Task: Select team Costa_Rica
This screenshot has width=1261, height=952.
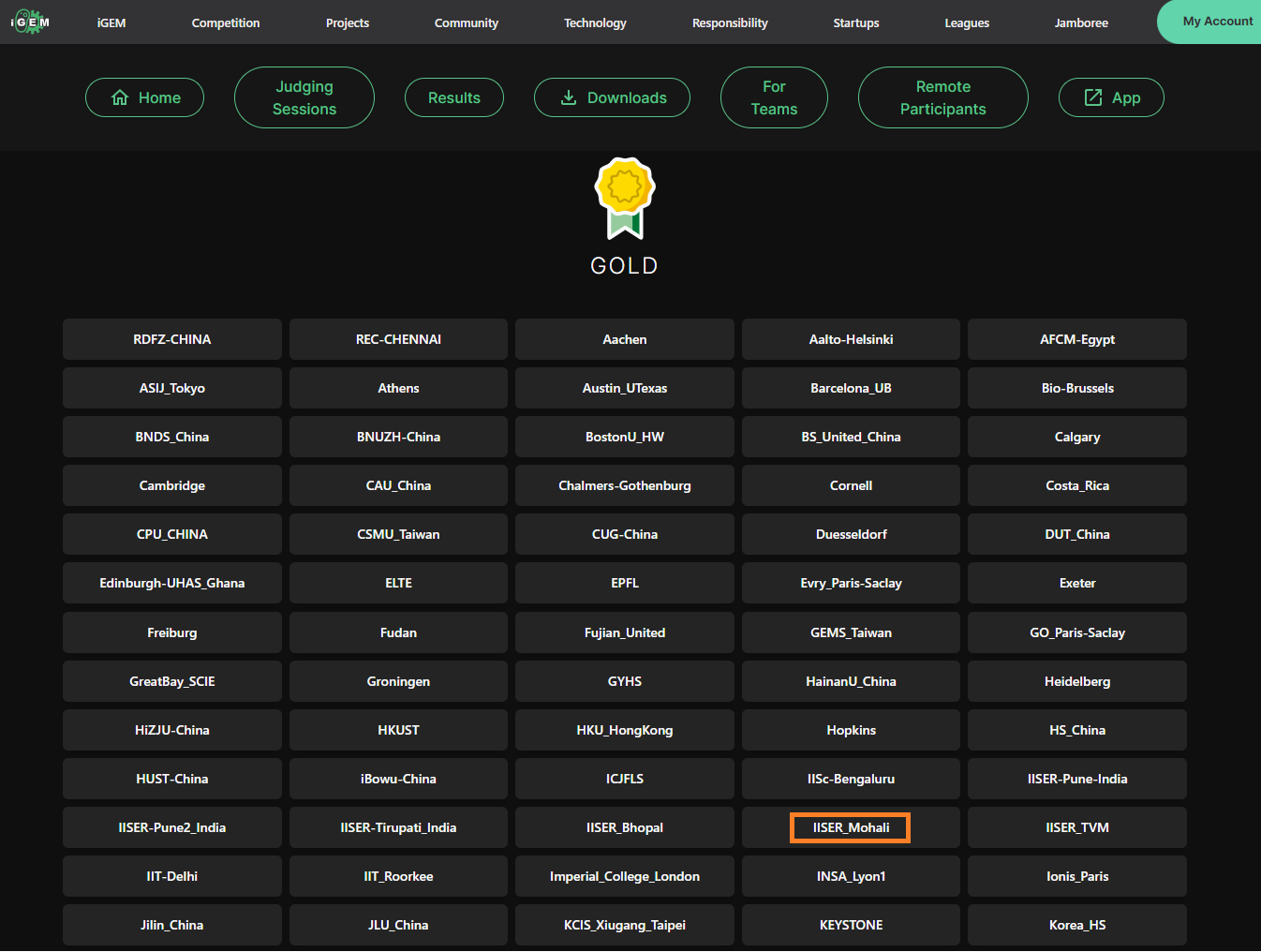Action: click(1077, 485)
